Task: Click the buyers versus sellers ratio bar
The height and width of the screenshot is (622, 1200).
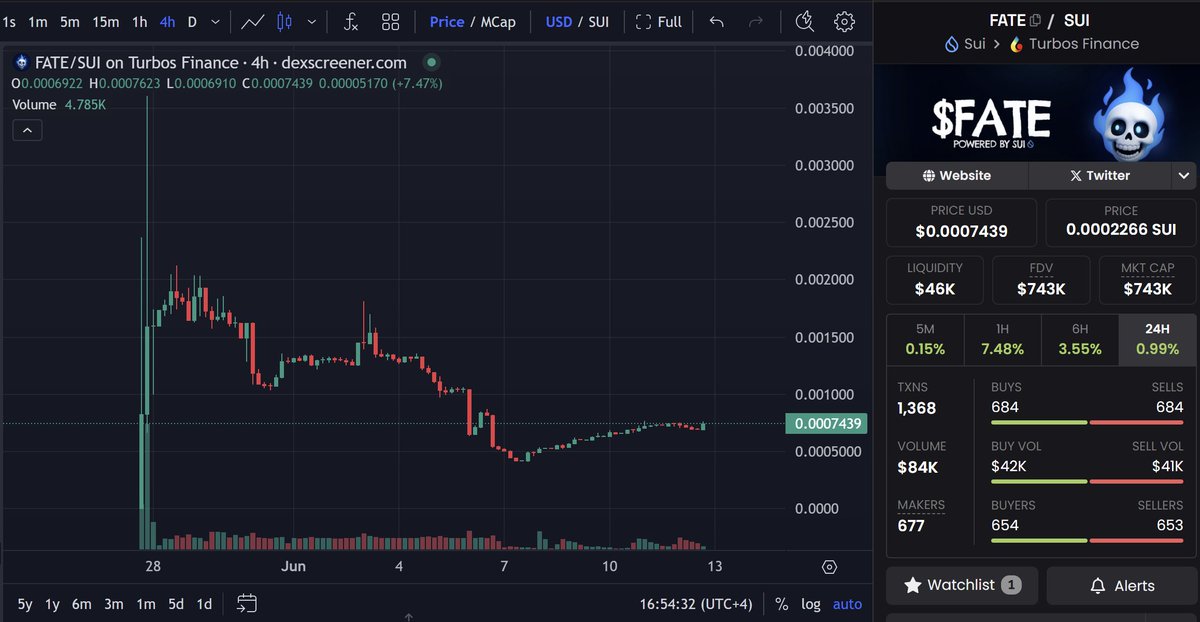Action: pos(1087,541)
